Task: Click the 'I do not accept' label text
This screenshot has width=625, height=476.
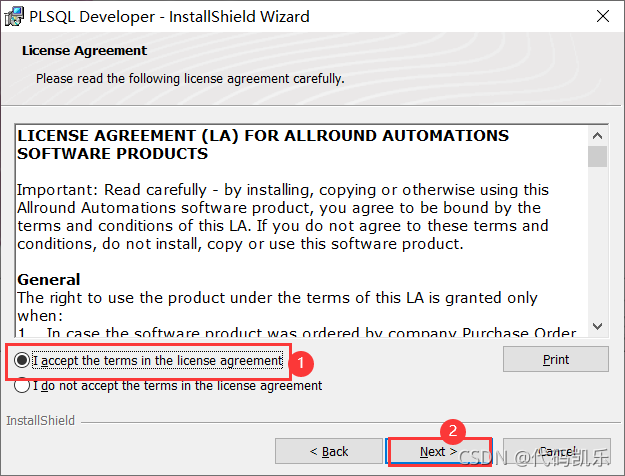Action: click(177, 386)
